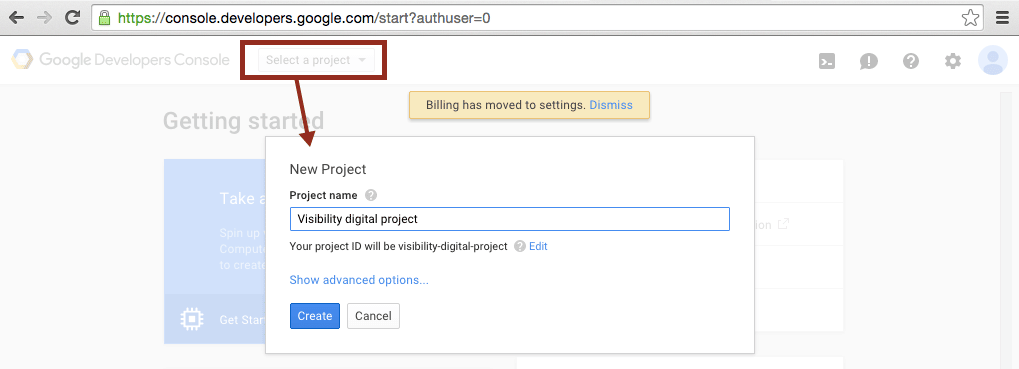Viewport: 1019px width, 369px height.
Task: Click the browser back arrow
Action: 16,18
